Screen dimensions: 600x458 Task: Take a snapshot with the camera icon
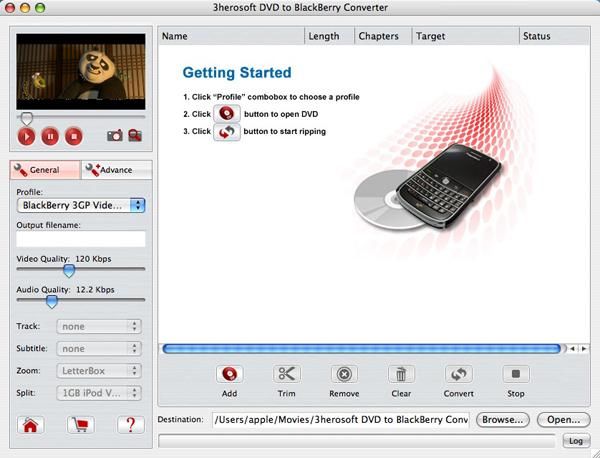point(115,135)
